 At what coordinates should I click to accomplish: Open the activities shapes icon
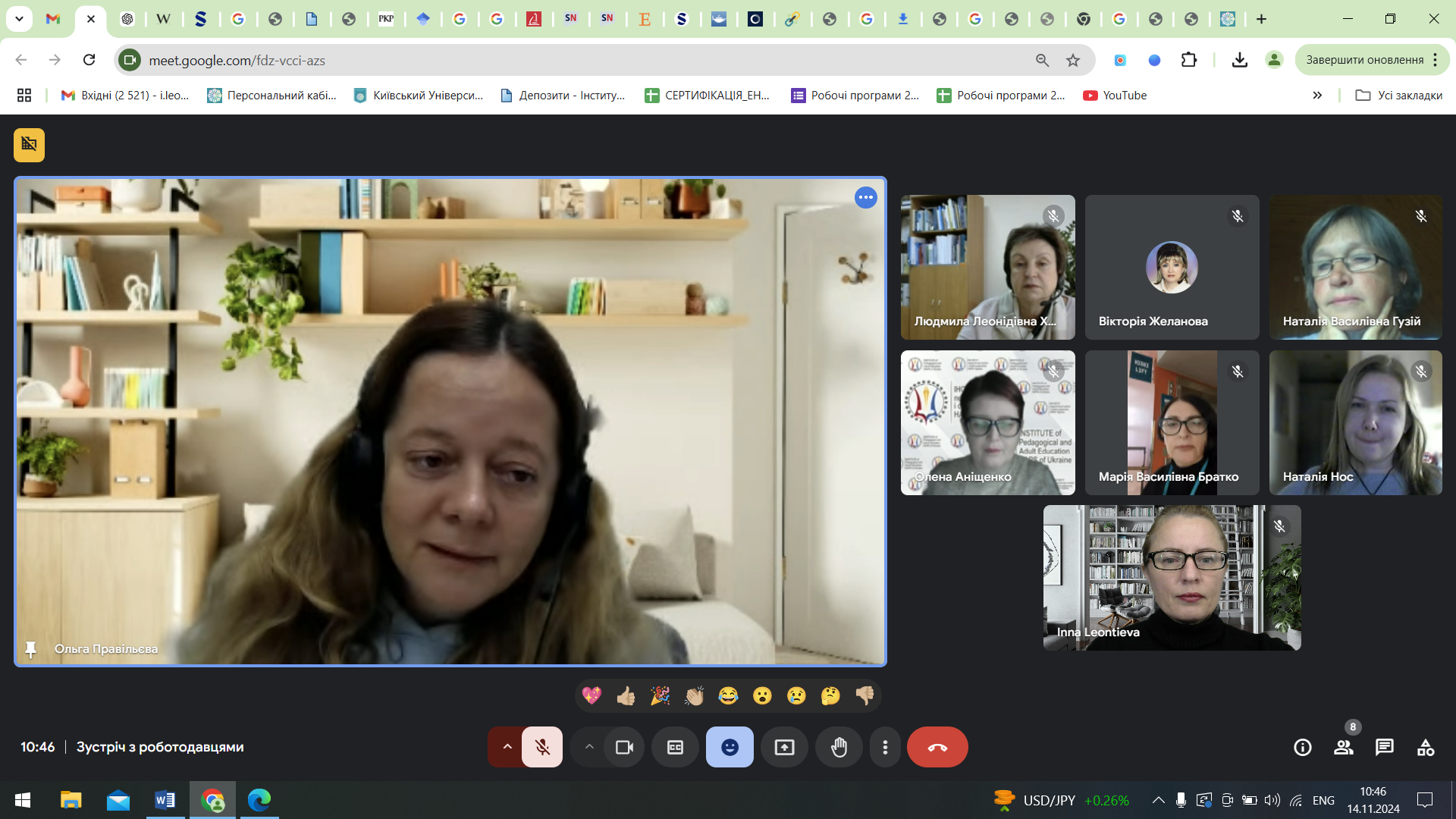pos(1425,748)
